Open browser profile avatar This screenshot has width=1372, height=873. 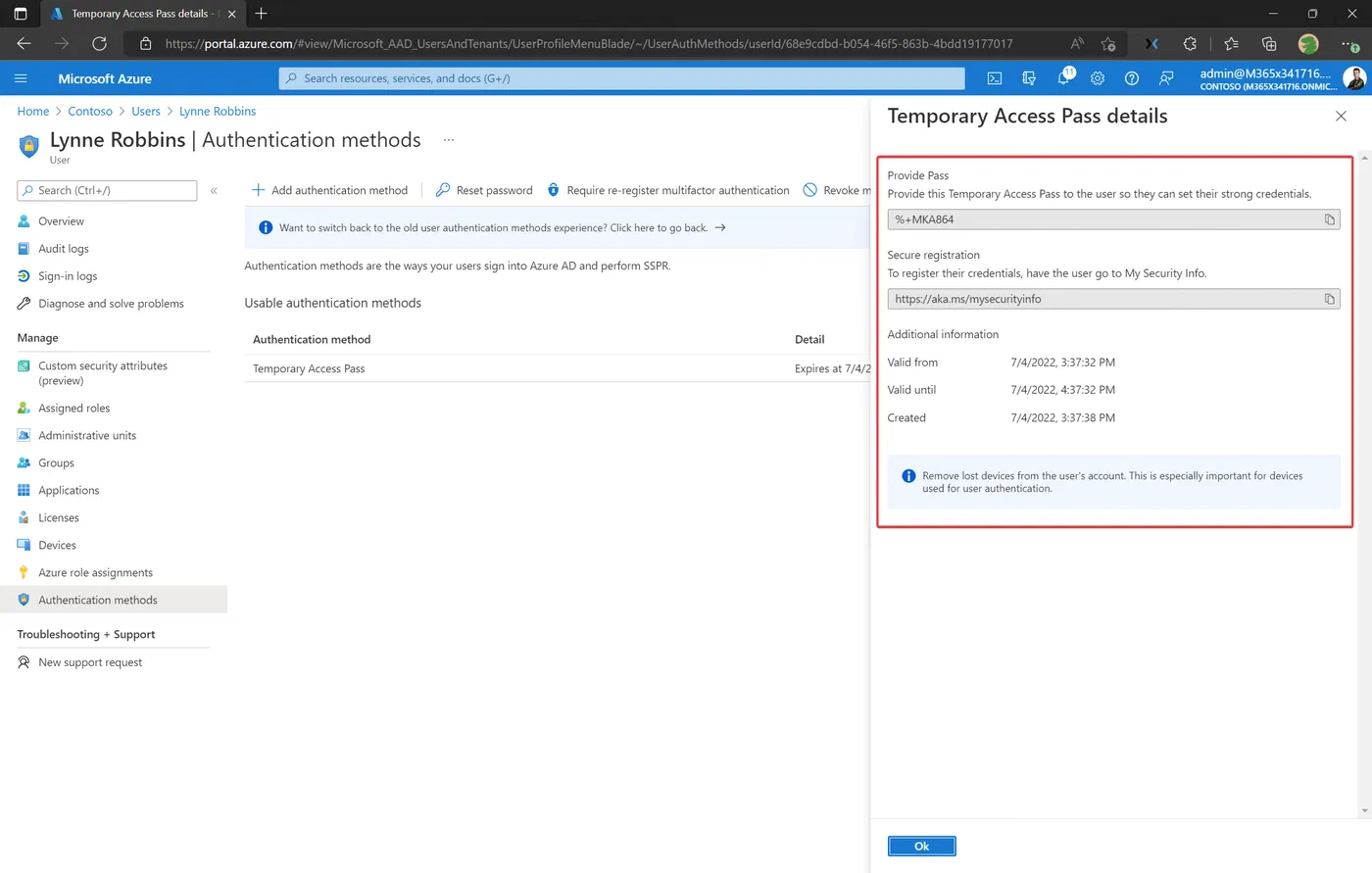pyautogui.click(x=1308, y=44)
